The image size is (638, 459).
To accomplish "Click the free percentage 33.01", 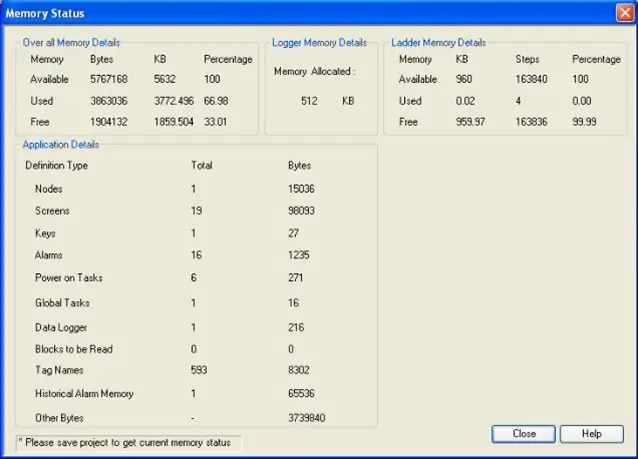I will [x=215, y=122].
